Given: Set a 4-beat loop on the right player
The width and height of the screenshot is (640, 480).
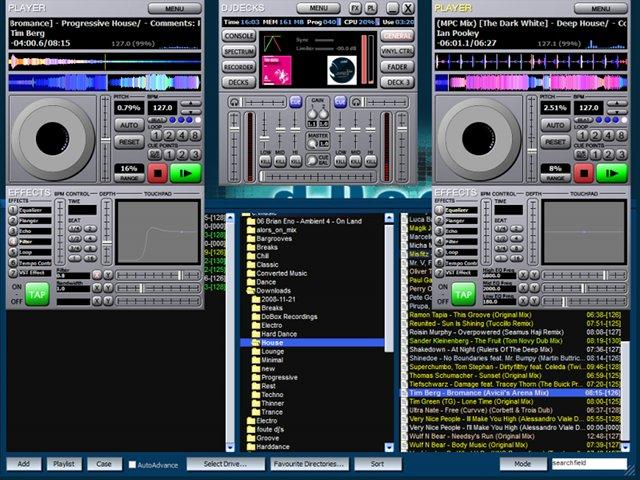Looking at the screenshot, I should (x=608, y=135).
